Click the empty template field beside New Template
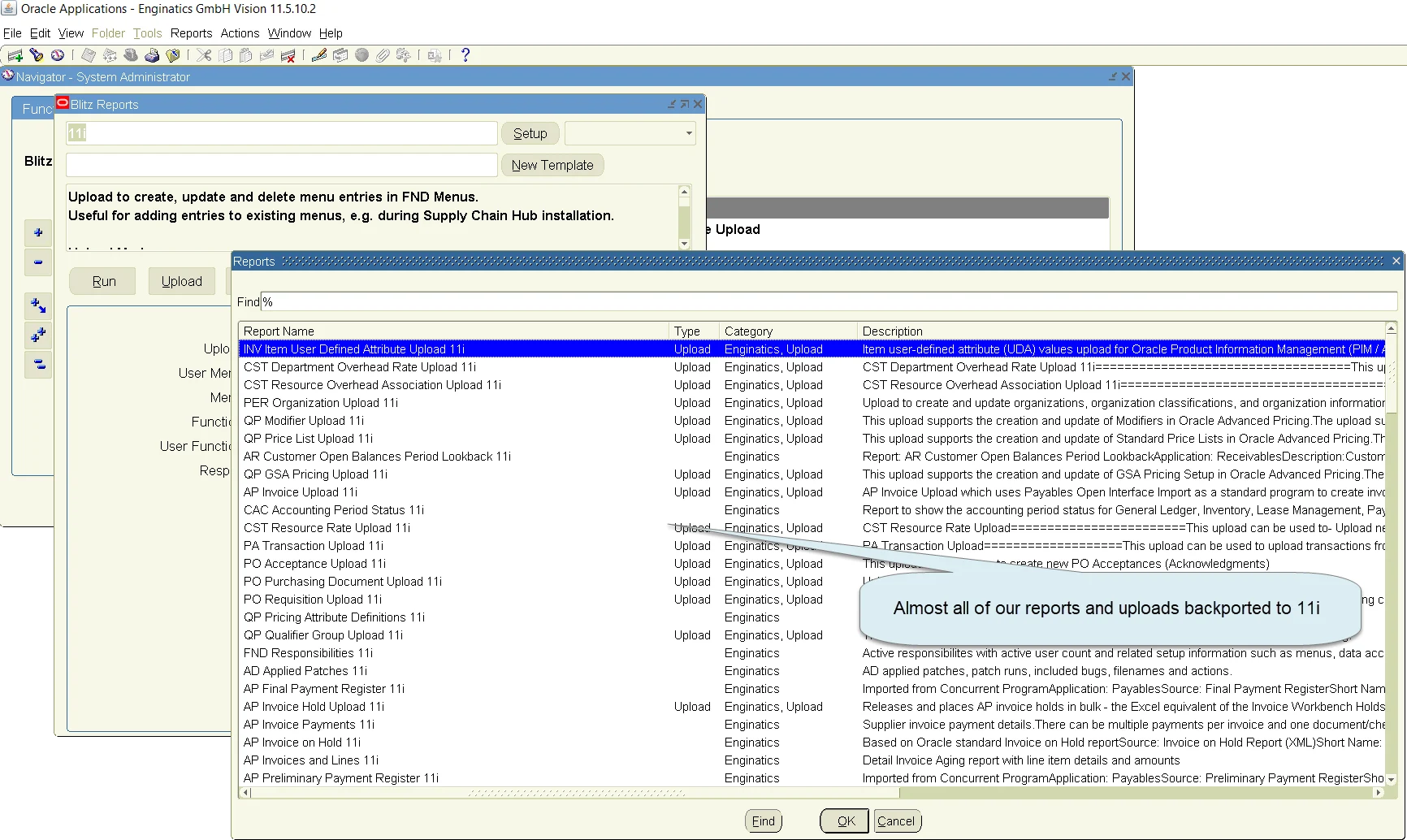This screenshot has height=840, width=1407. (x=282, y=165)
